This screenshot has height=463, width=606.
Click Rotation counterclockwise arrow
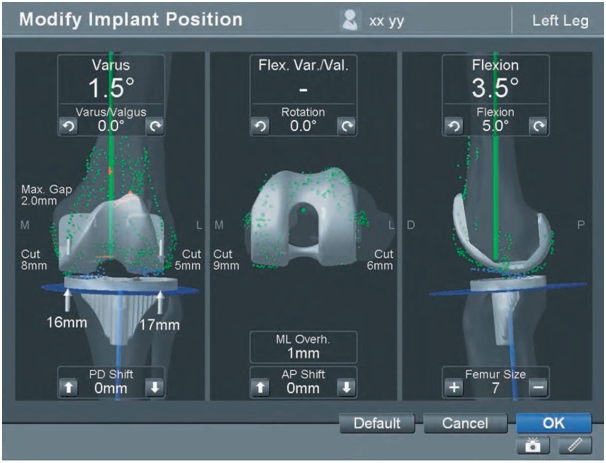[259, 127]
